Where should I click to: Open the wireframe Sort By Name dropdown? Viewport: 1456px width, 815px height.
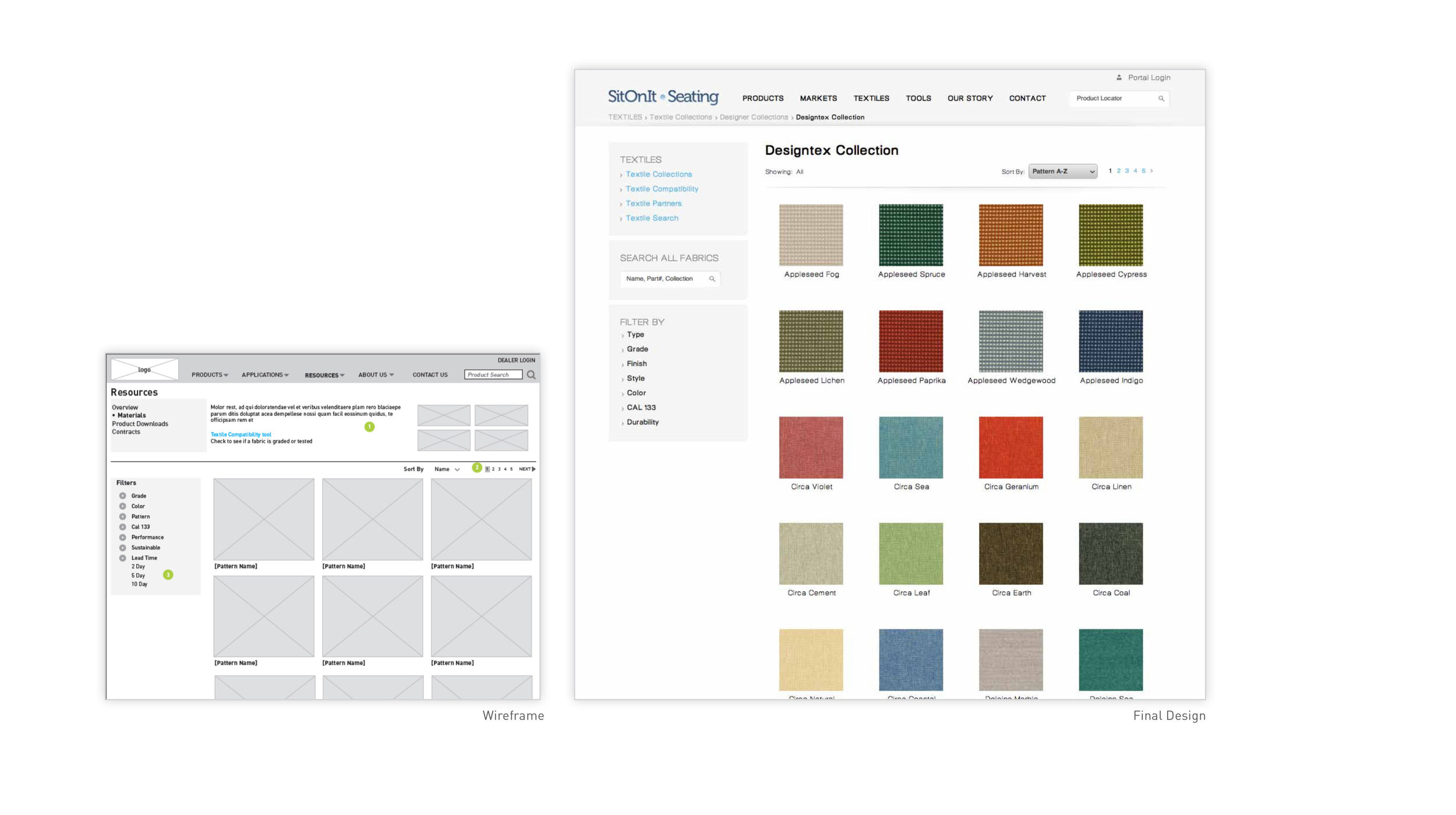click(x=447, y=470)
